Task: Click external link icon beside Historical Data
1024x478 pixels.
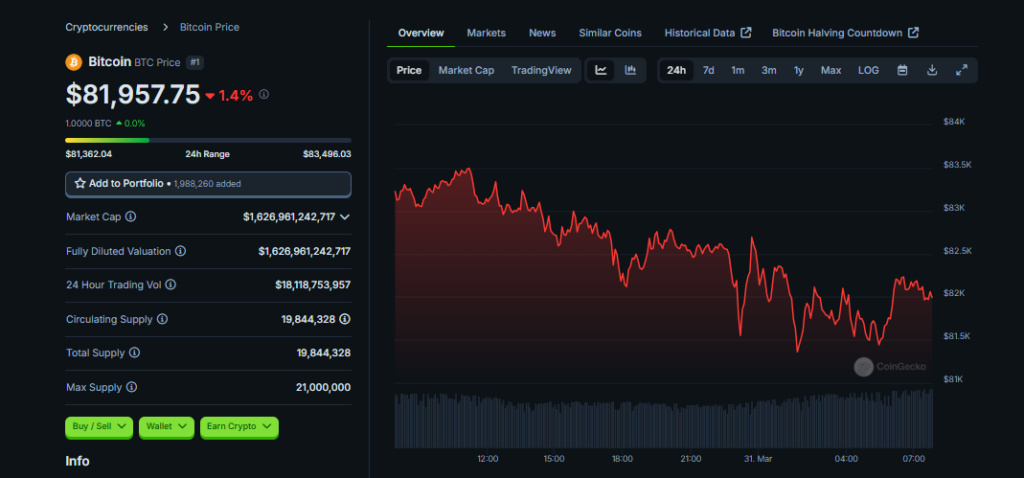Action: 746,33
